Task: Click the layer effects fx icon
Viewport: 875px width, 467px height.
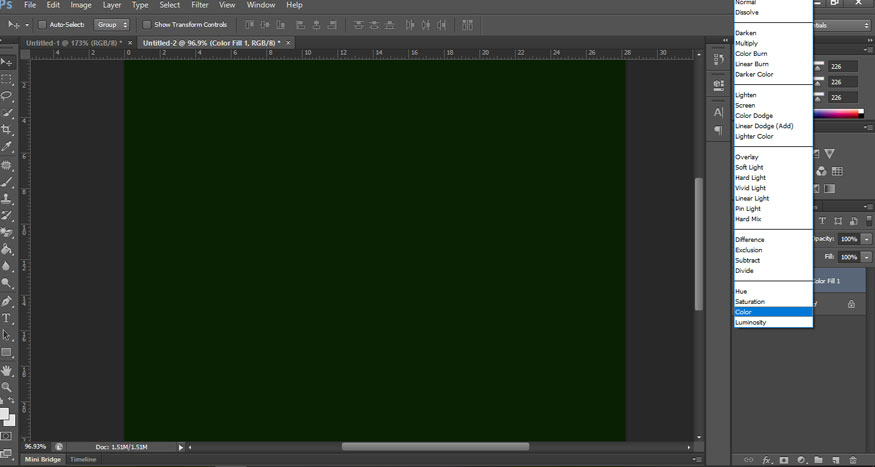Action: [767, 460]
